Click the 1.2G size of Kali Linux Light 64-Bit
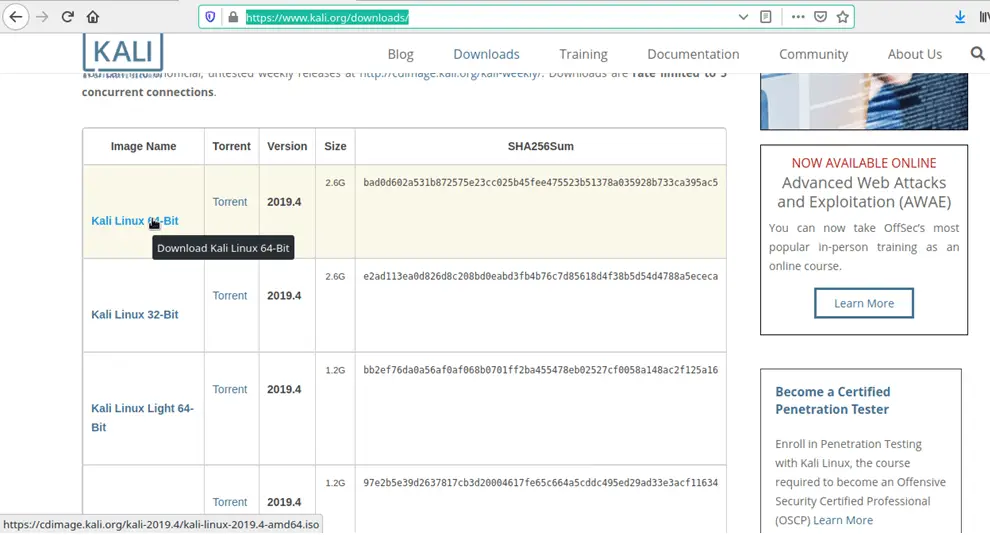The width and height of the screenshot is (990, 535). [x=335, y=370]
